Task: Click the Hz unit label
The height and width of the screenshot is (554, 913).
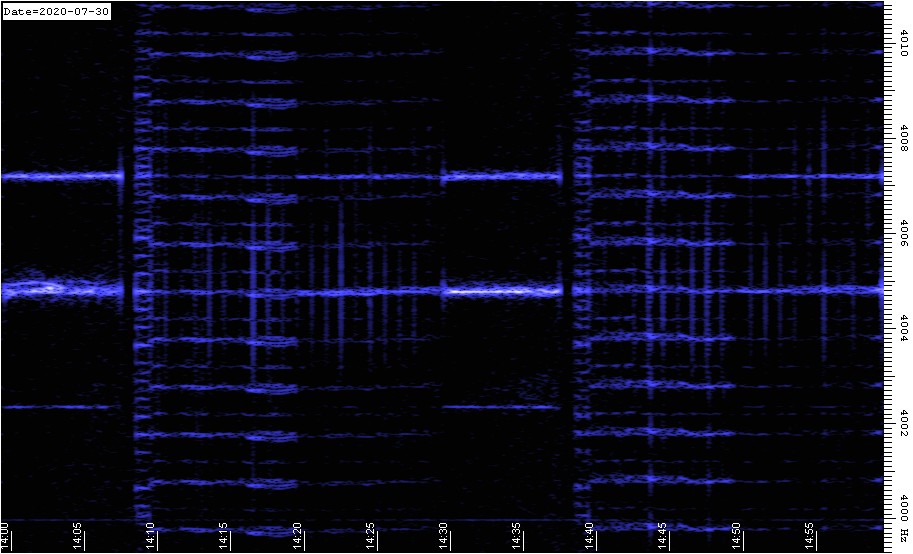Action: pos(904,535)
